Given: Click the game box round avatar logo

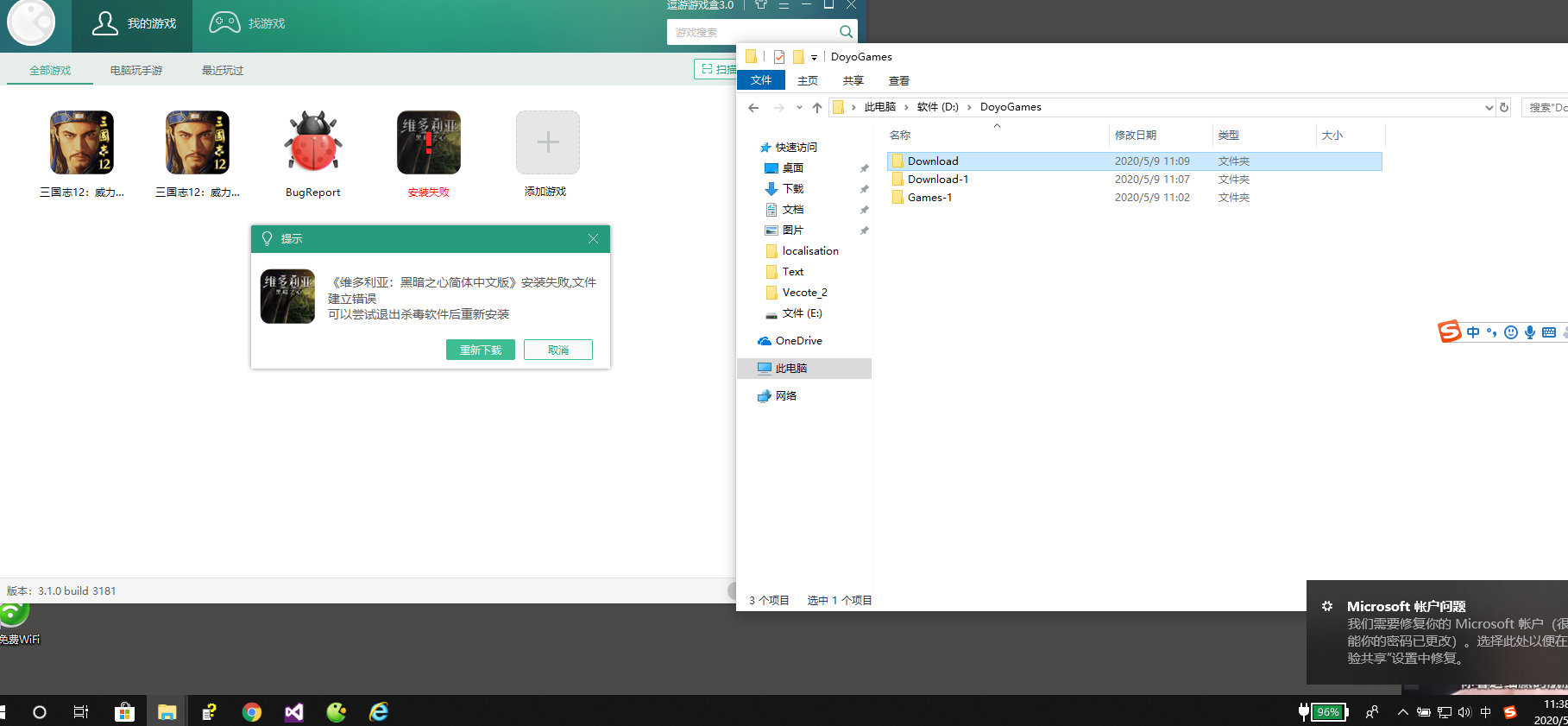Looking at the screenshot, I should (31, 22).
